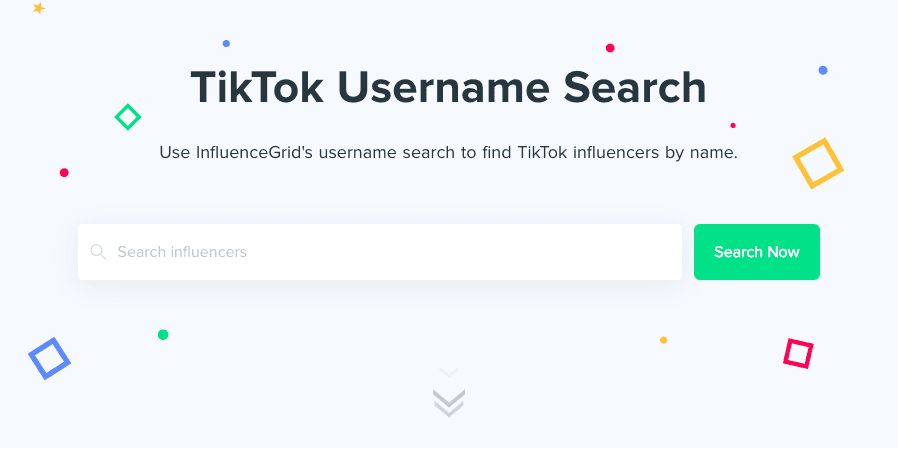Click the blue square outline shape
Viewport: 898px width, 449px height.
49,358
